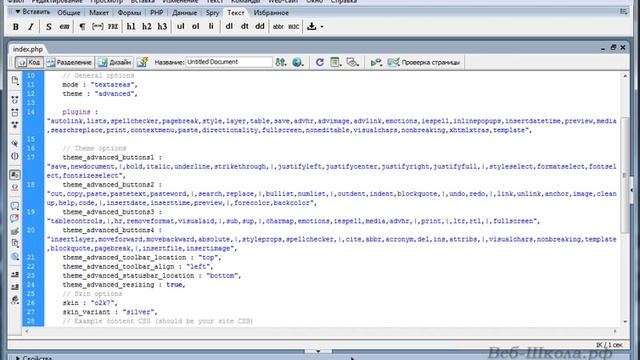Toggle Line Numbers in coding toolbar
Screen dimensions: 640x360
[x=15, y=175]
